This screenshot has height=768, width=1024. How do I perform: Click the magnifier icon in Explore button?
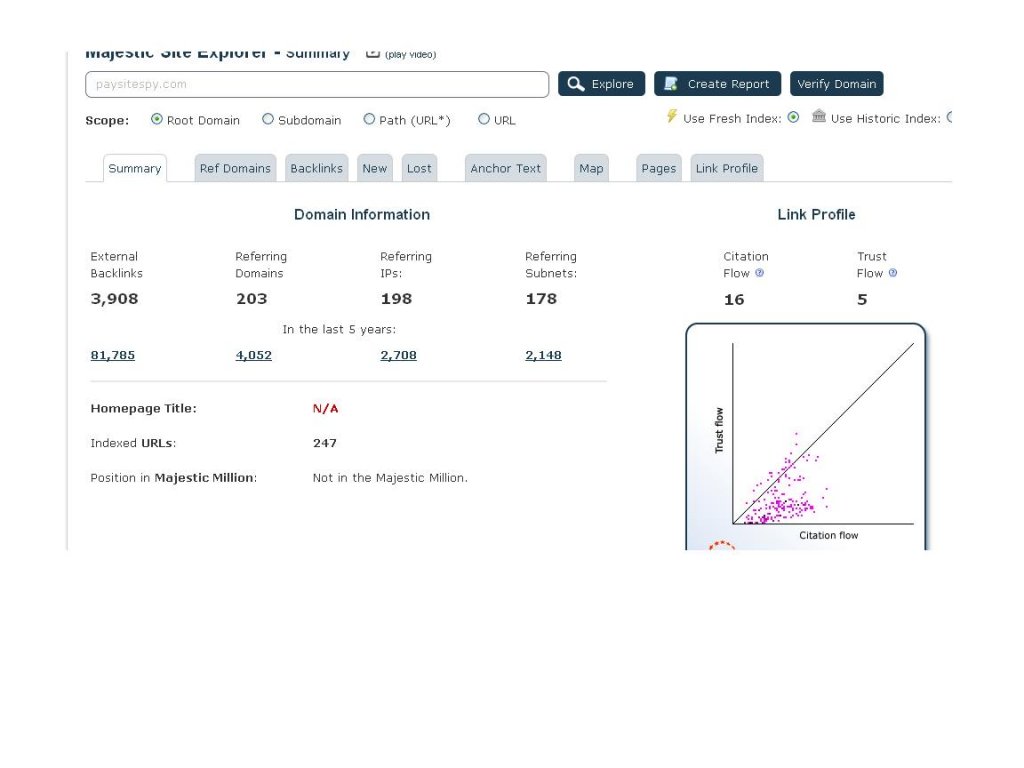click(x=575, y=84)
